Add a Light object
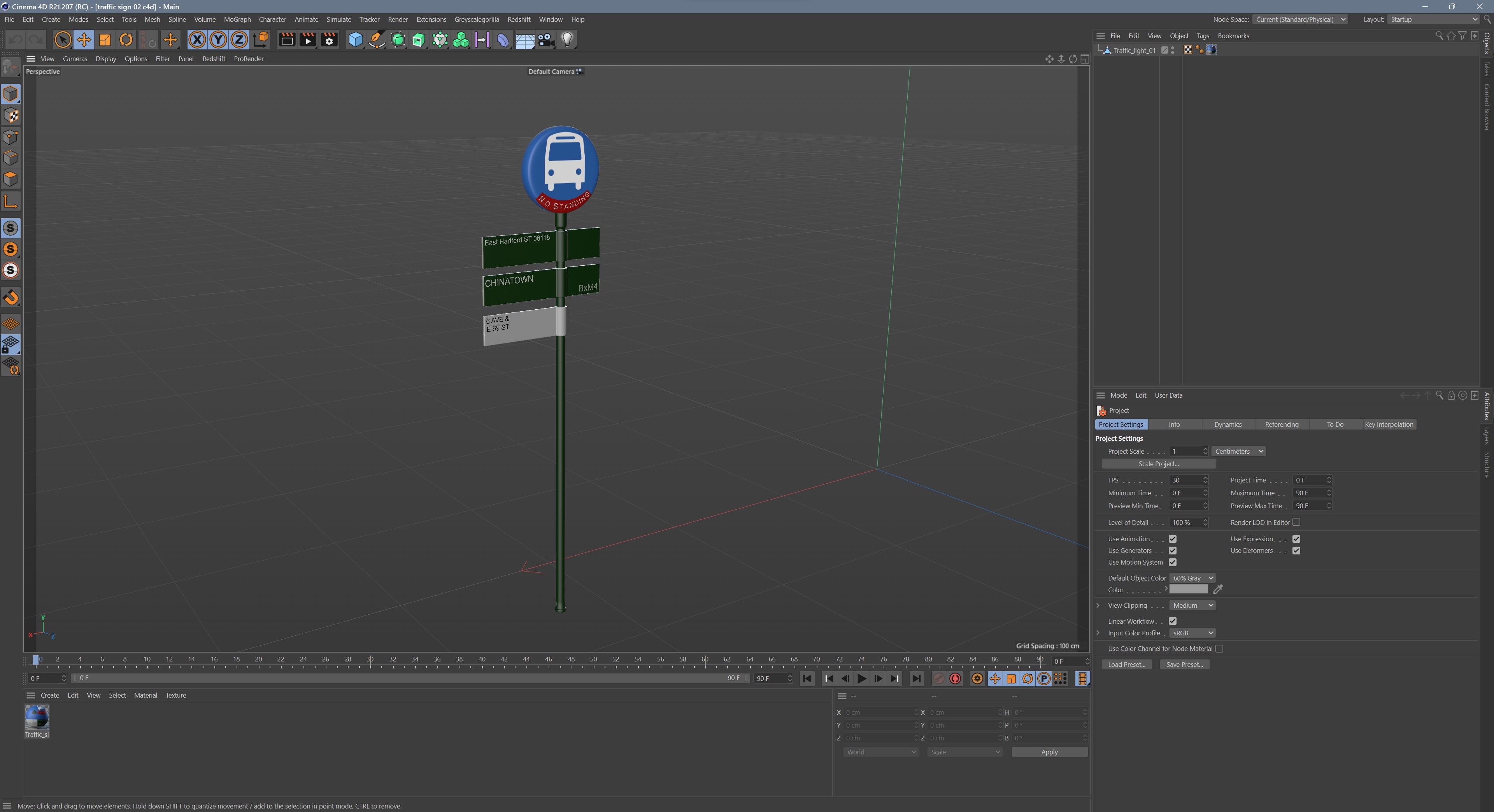This screenshot has width=1494, height=812. coord(567,39)
